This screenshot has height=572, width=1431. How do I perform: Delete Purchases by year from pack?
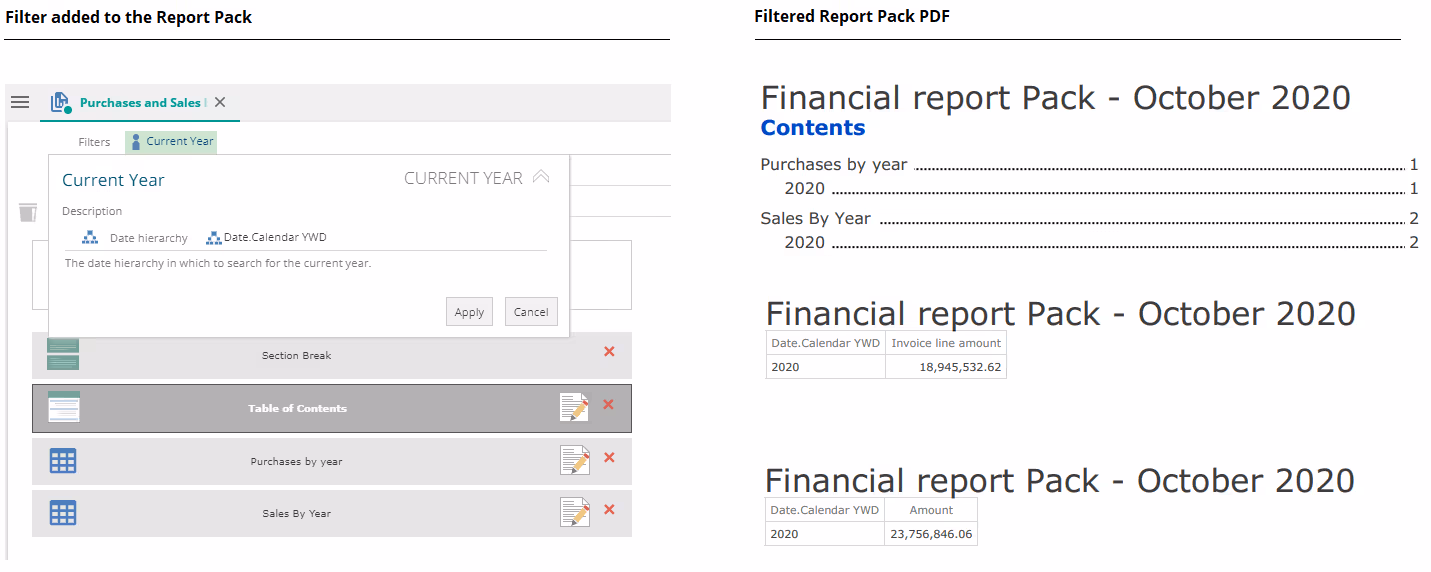coord(609,458)
